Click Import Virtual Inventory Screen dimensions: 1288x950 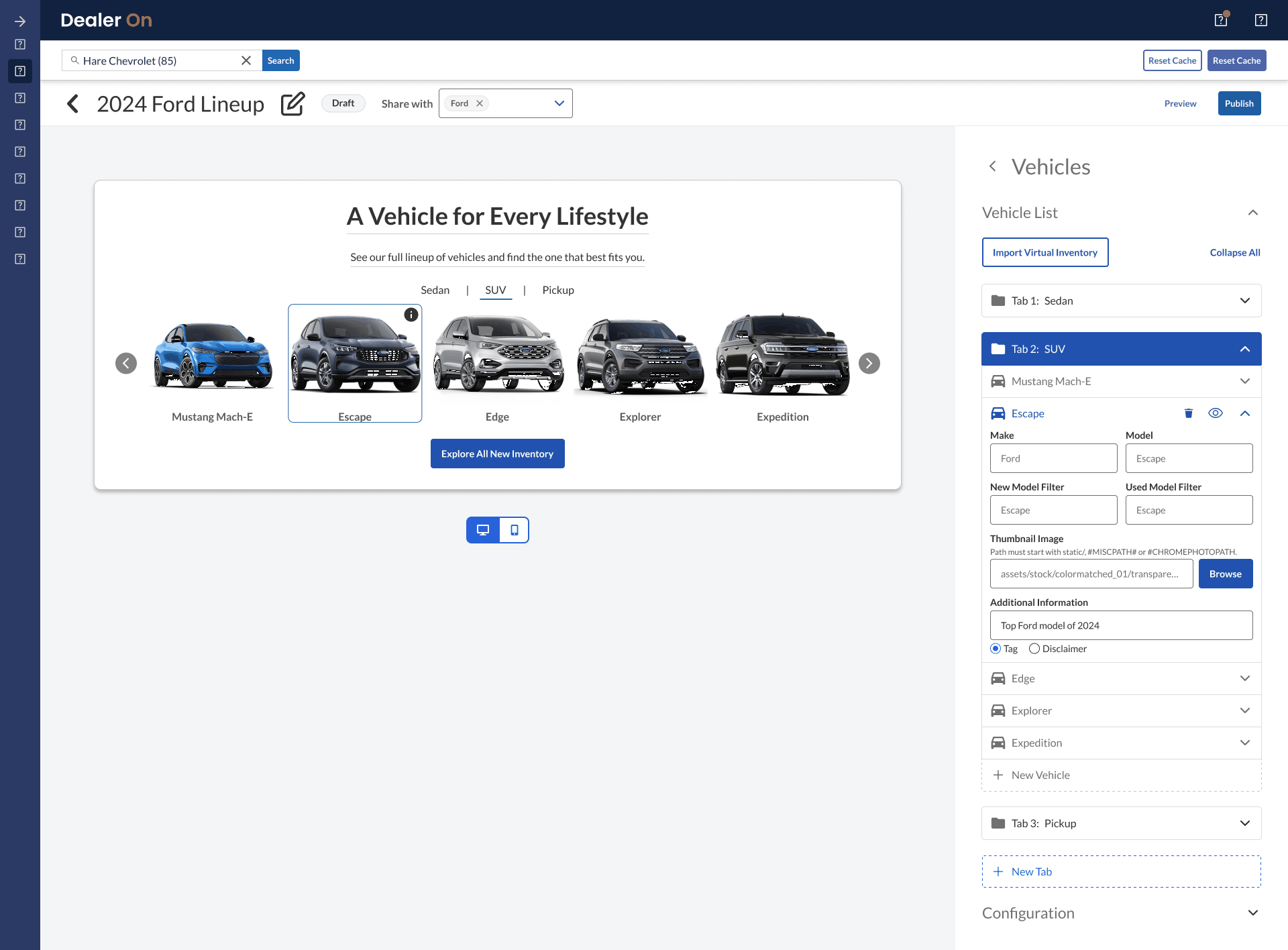(x=1044, y=252)
